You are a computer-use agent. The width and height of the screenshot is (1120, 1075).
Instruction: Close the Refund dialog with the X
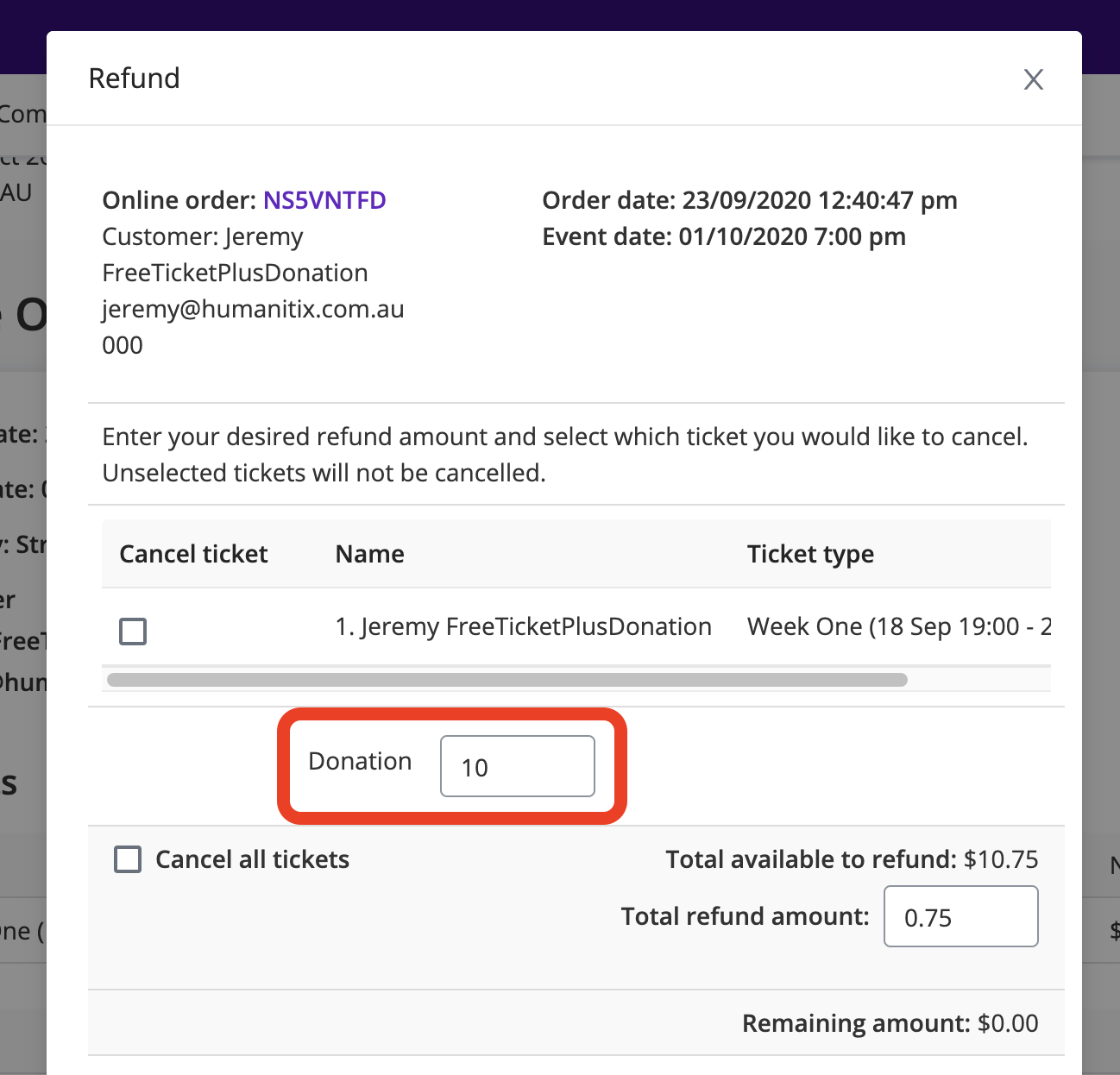coord(1033,79)
